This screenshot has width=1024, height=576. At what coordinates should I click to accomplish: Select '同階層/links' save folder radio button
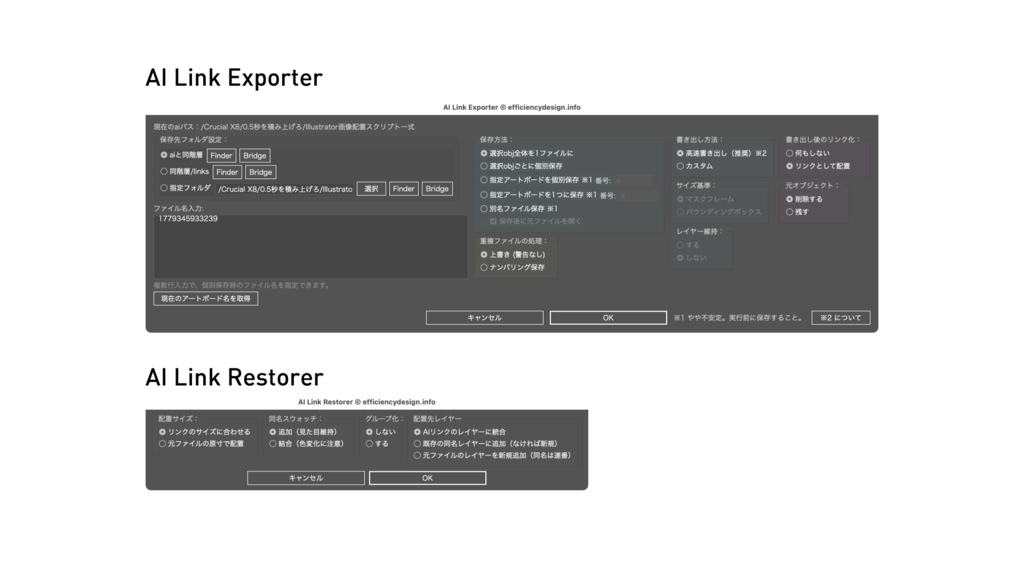click(164, 172)
